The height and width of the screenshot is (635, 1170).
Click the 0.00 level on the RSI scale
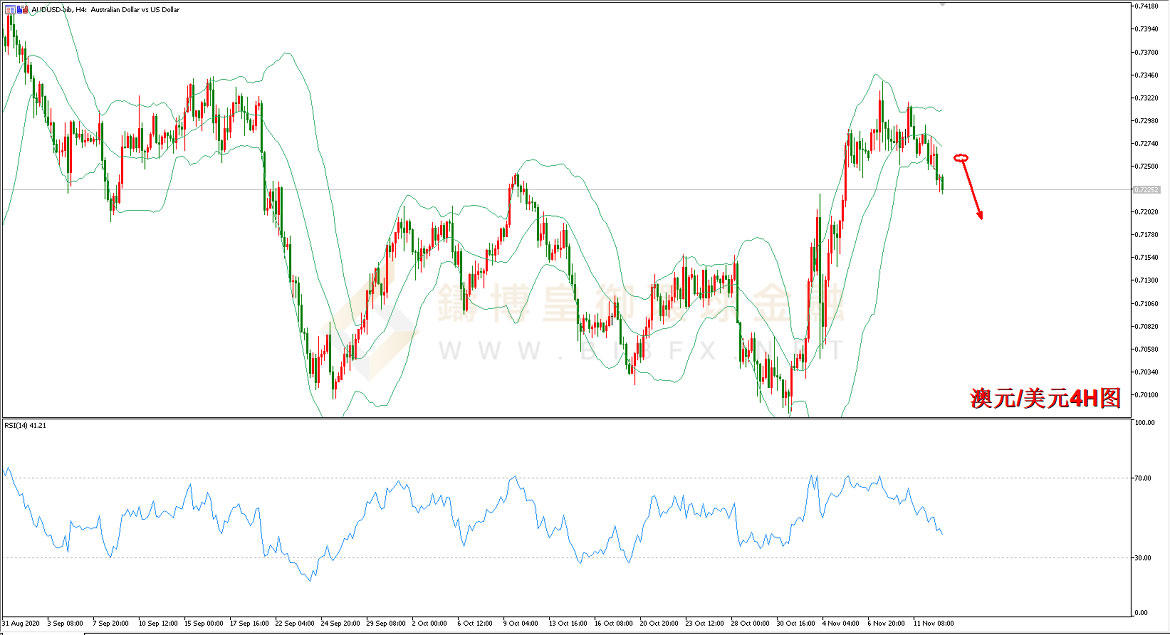(x=1140, y=612)
